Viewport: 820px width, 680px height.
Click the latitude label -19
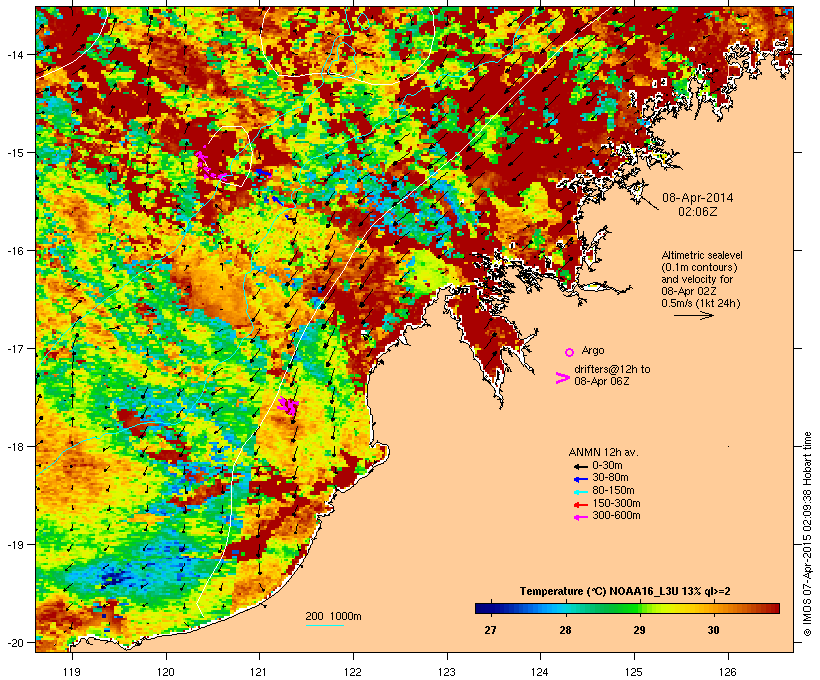(15, 545)
